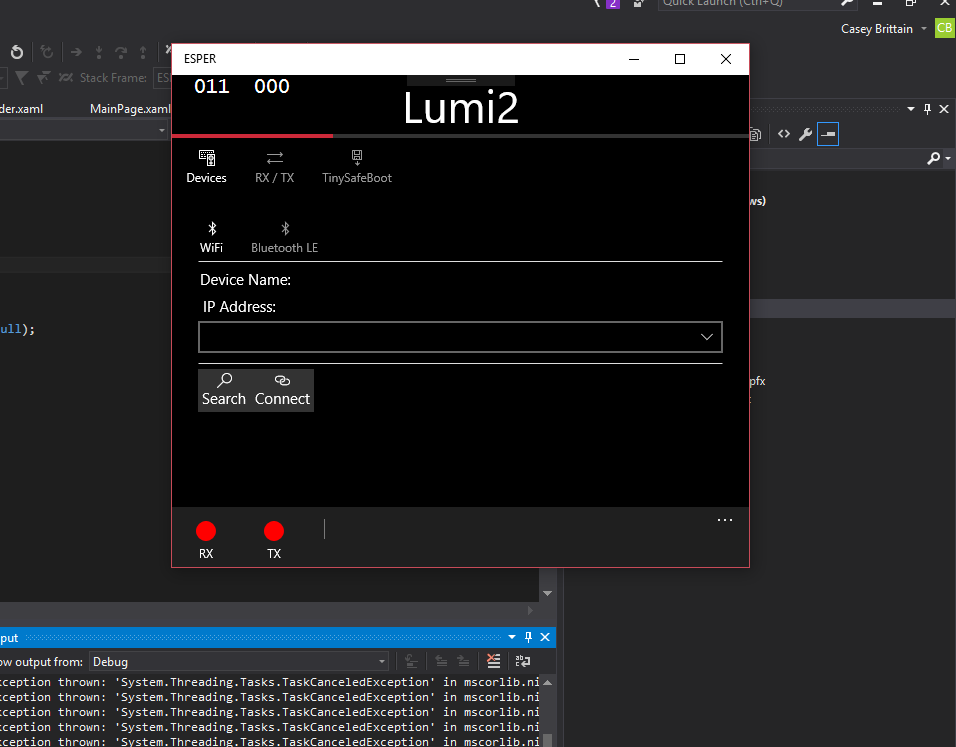Open the three-dot more options menu
The image size is (956, 747).
point(725,520)
